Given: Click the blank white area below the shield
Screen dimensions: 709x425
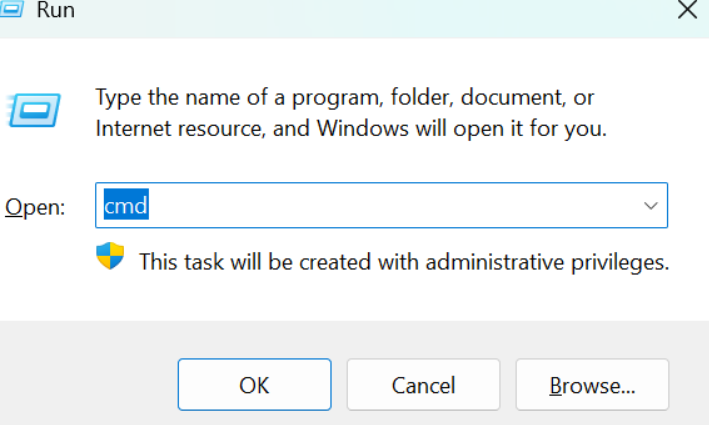Looking at the screenshot, I should coord(110,296).
